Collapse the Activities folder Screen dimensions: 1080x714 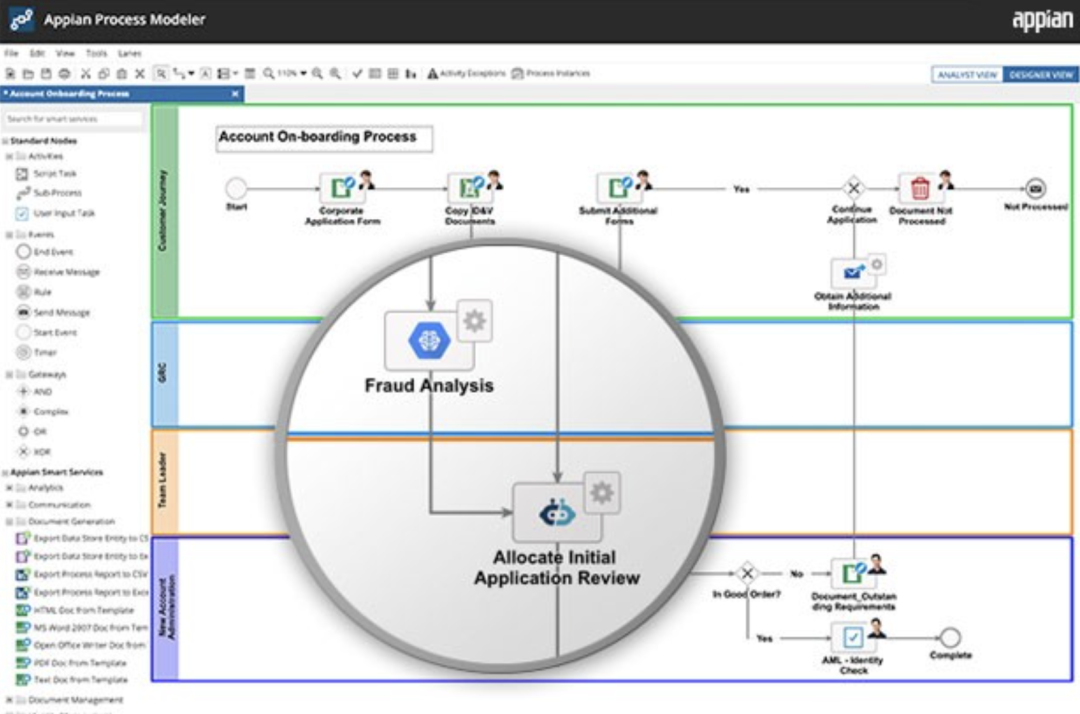tap(10, 157)
